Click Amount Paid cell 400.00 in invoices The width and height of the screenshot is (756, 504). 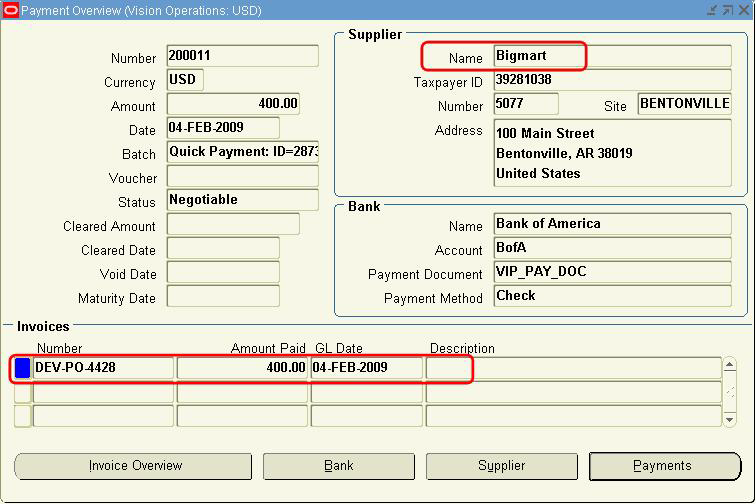(242, 368)
